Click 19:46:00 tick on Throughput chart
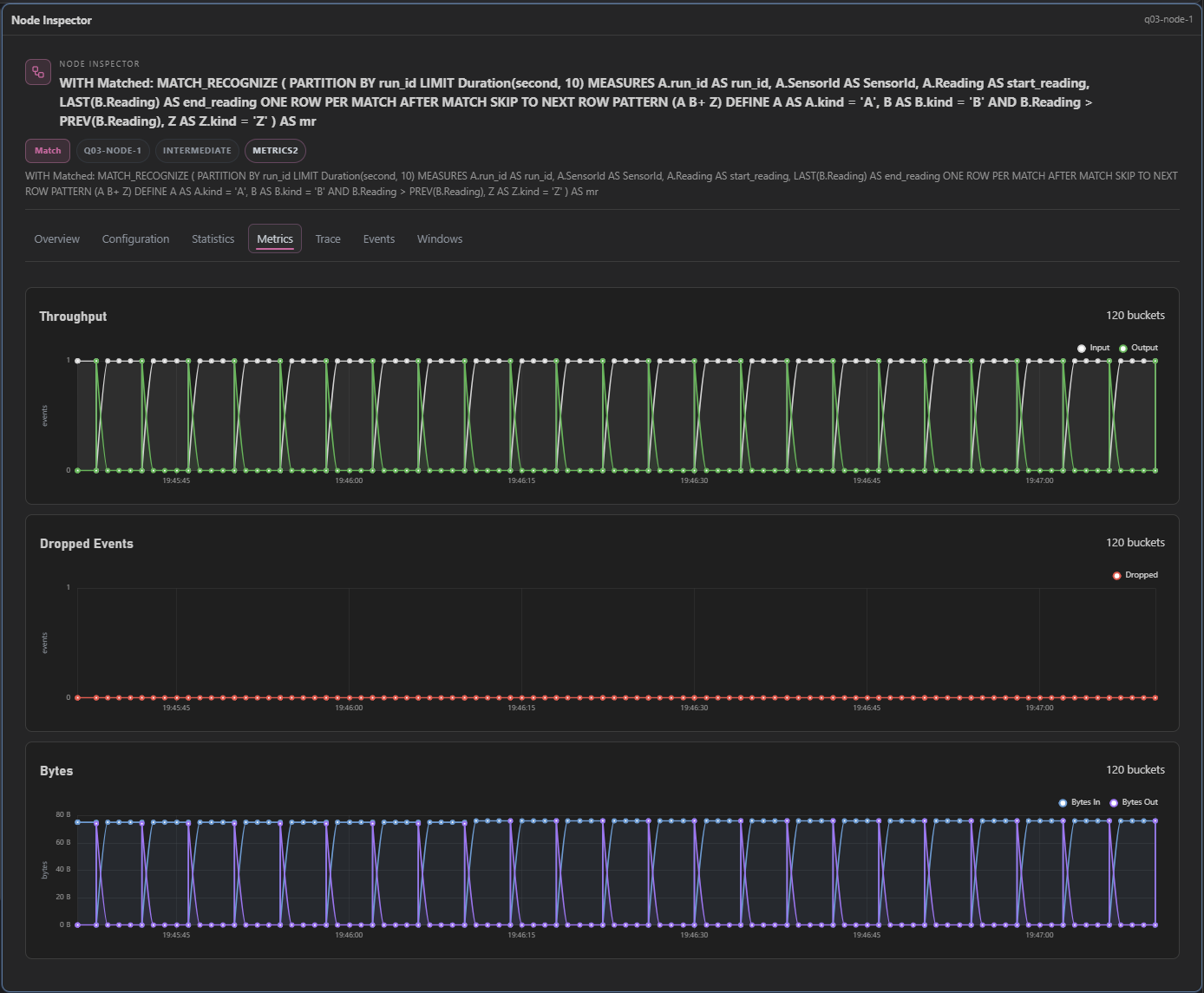Screen dimensions: 1204x993 349,480
